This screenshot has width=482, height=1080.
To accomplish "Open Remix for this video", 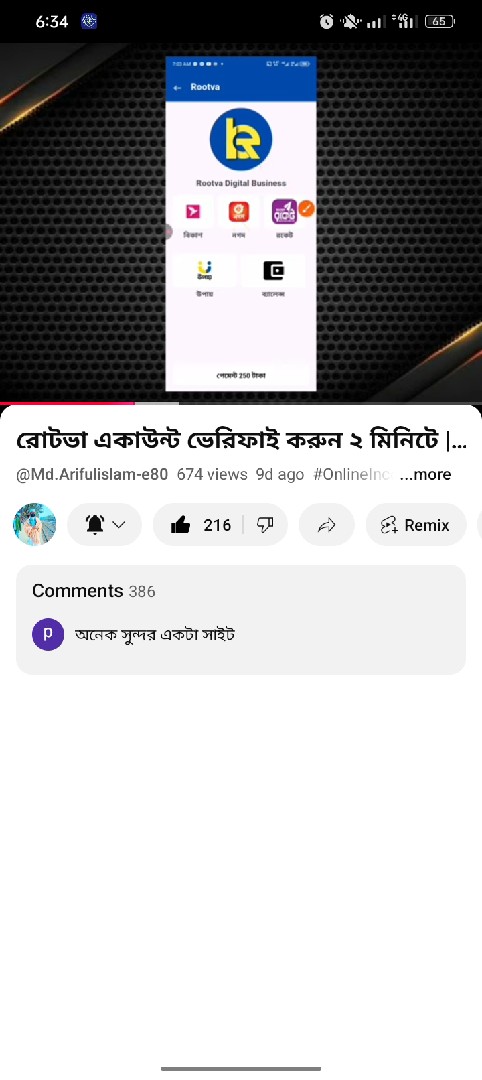I will tap(416, 526).
